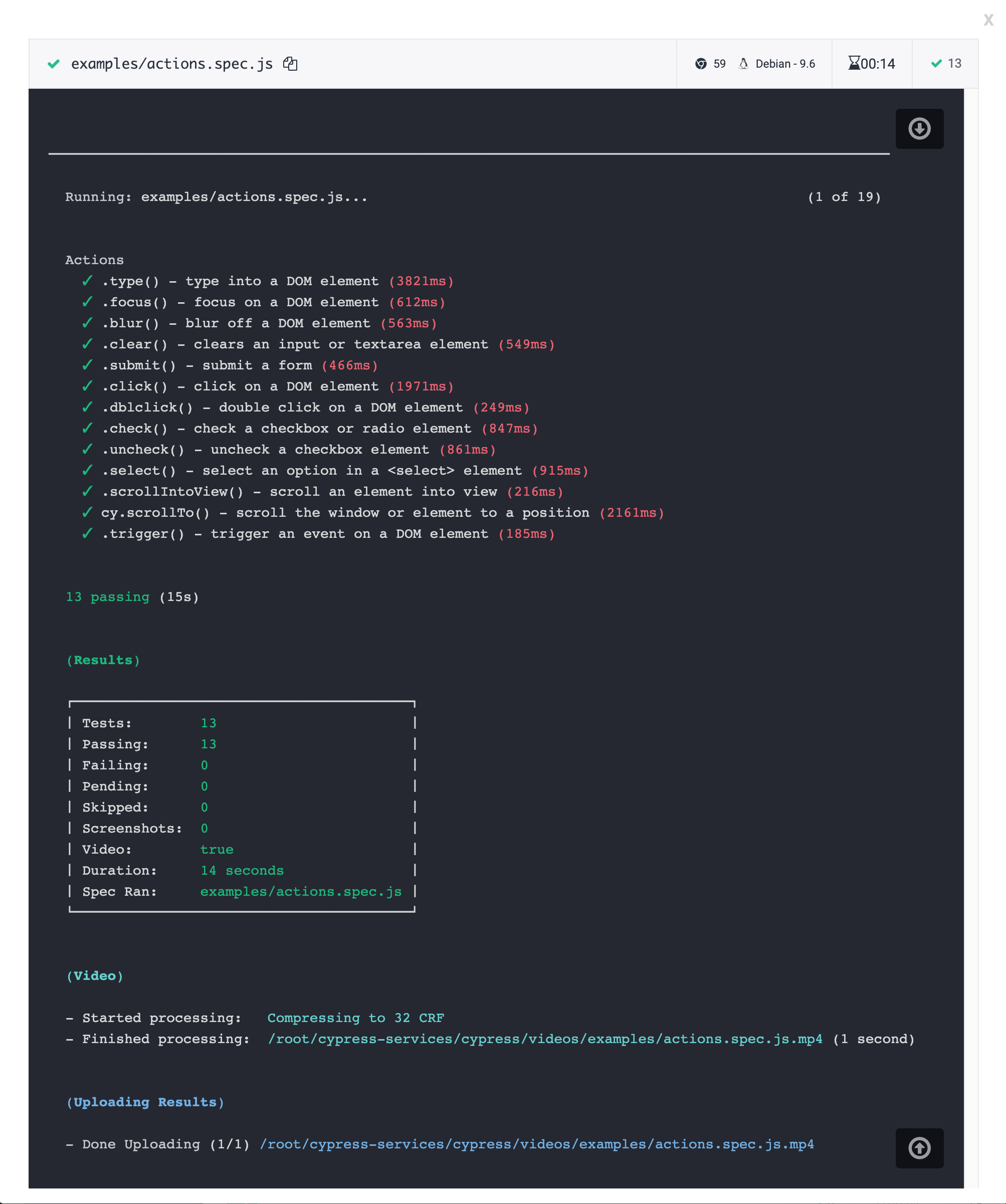Select the cy.scrollTo() test result checkmark
Viewport: 1006px width, 1204px height.
tap(87, 513)
